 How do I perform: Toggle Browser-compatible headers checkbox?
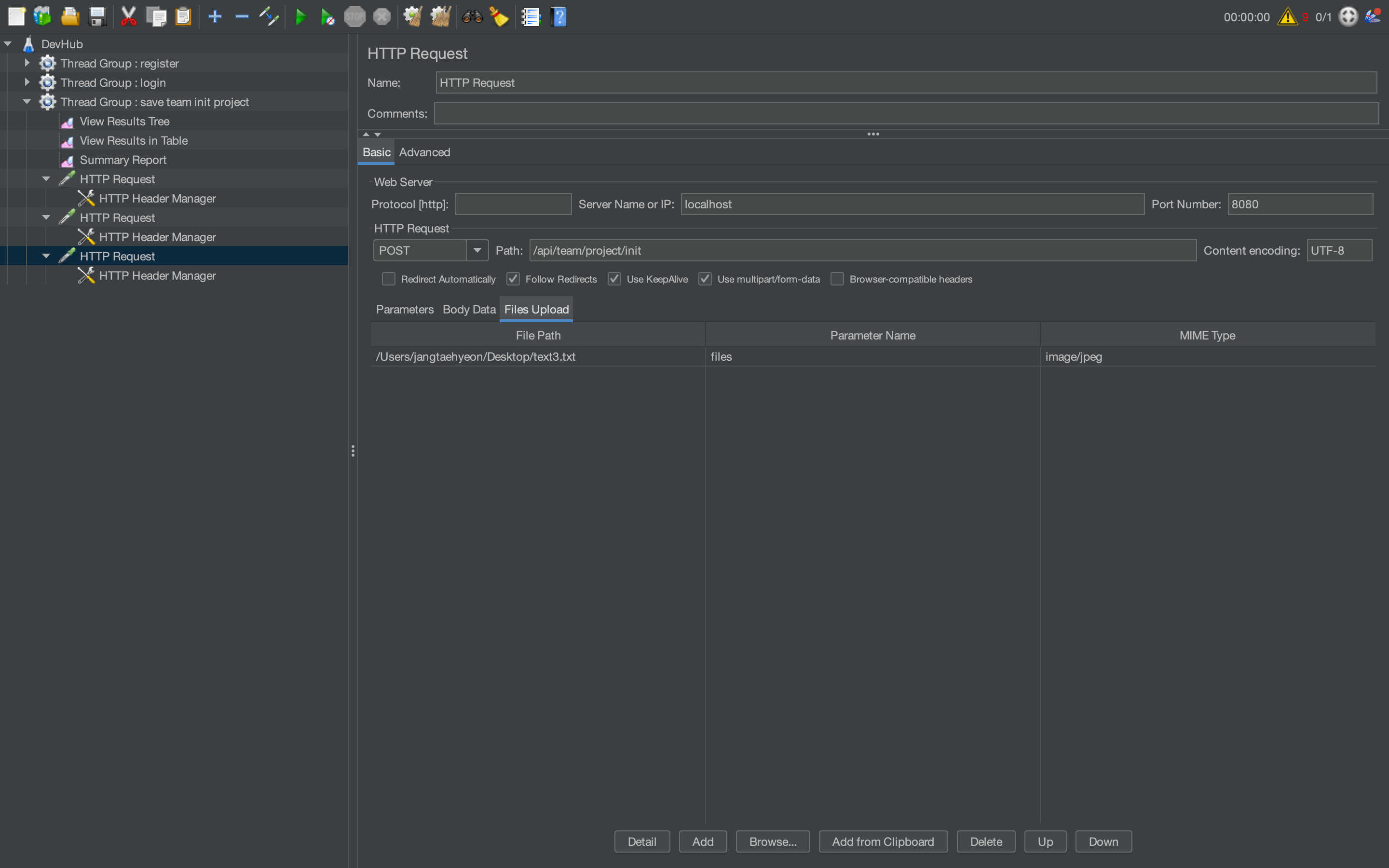pyautogui.click(x=837, y=279)
